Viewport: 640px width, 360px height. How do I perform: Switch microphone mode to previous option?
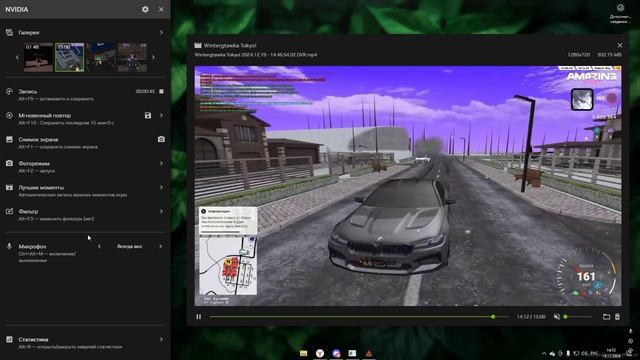tap(99, 246)
